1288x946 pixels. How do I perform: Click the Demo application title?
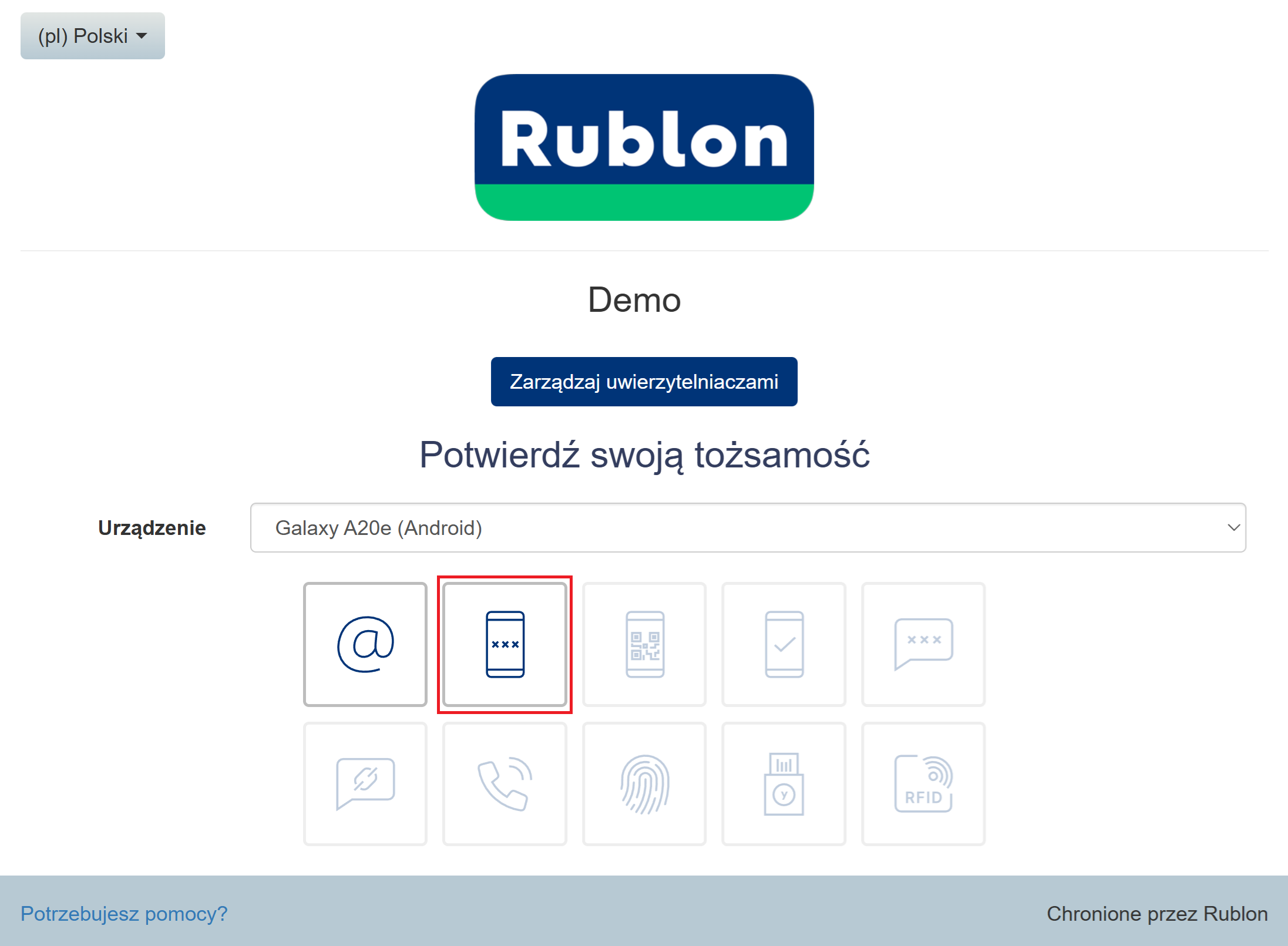634,300
